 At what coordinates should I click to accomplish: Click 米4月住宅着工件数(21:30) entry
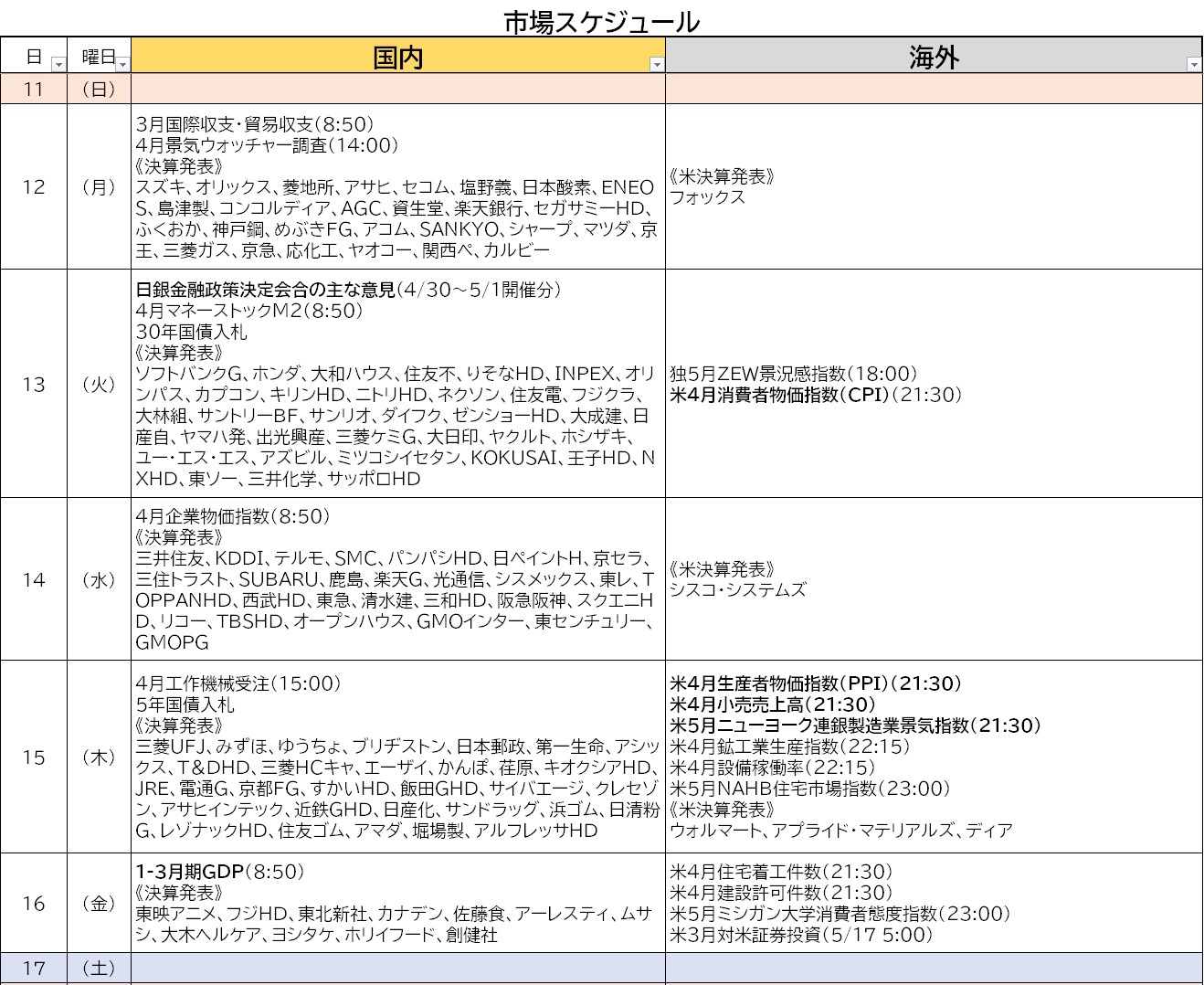pos(781,872)
